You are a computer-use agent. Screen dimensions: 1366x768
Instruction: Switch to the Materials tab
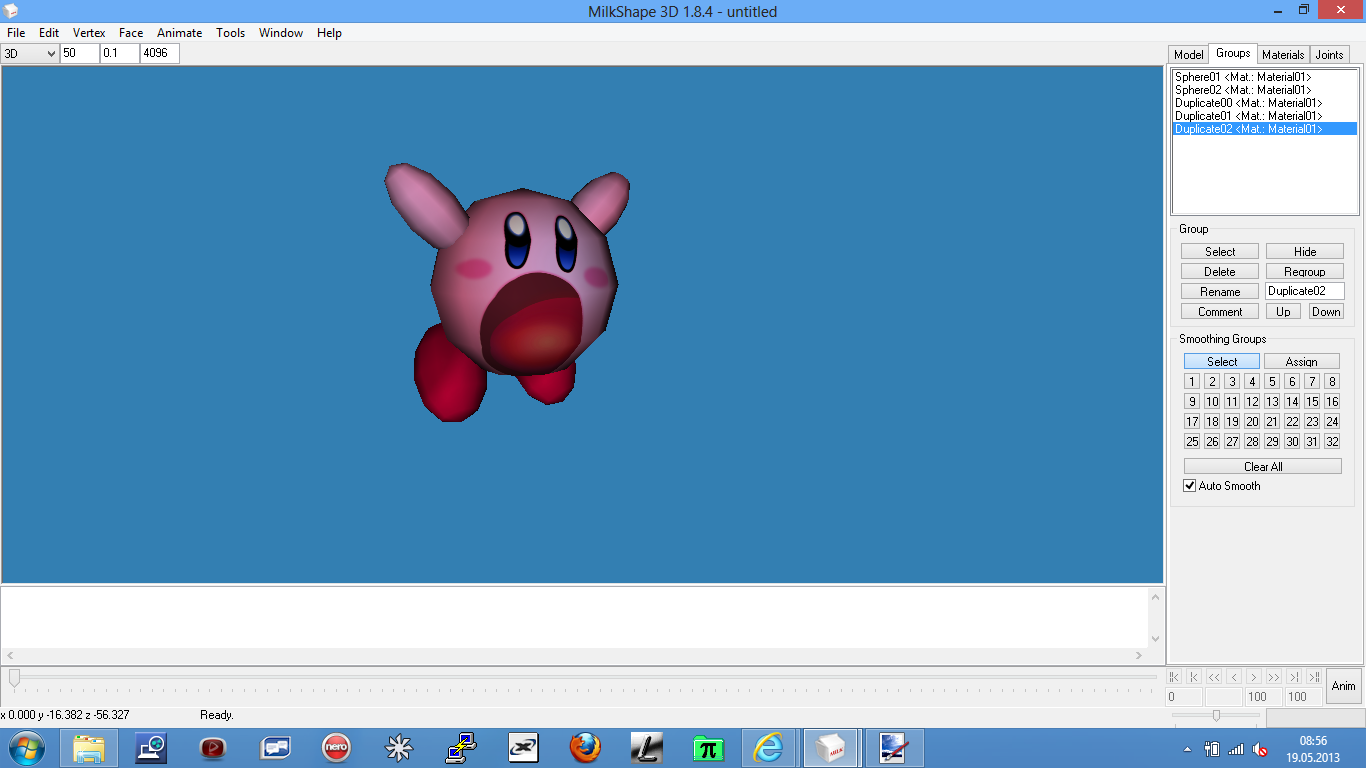tap(1282, 55)
